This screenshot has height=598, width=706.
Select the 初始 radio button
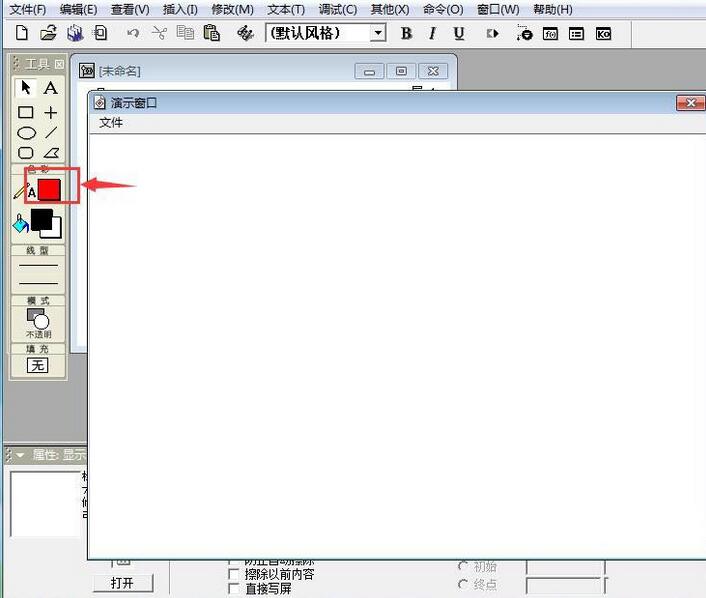[462, 566]
